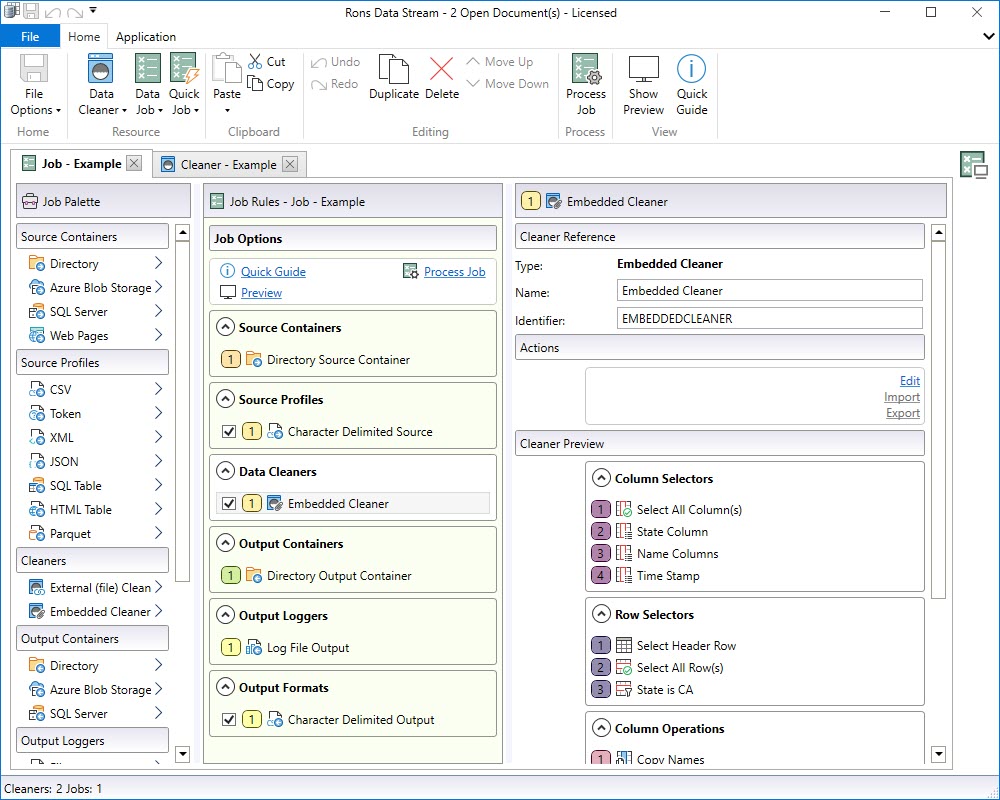Collapse the Source Containers section
Image resolution: width=1000 pixels, height=800 pixels.
pos(226,327)
